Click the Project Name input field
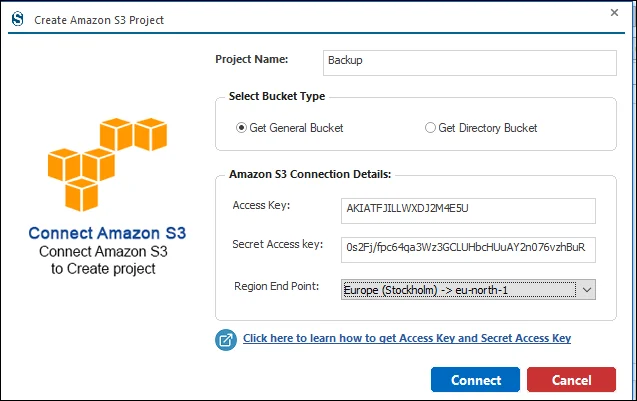Image resolution: width=637 pixels, height=401 pixels. coord(470,63)
